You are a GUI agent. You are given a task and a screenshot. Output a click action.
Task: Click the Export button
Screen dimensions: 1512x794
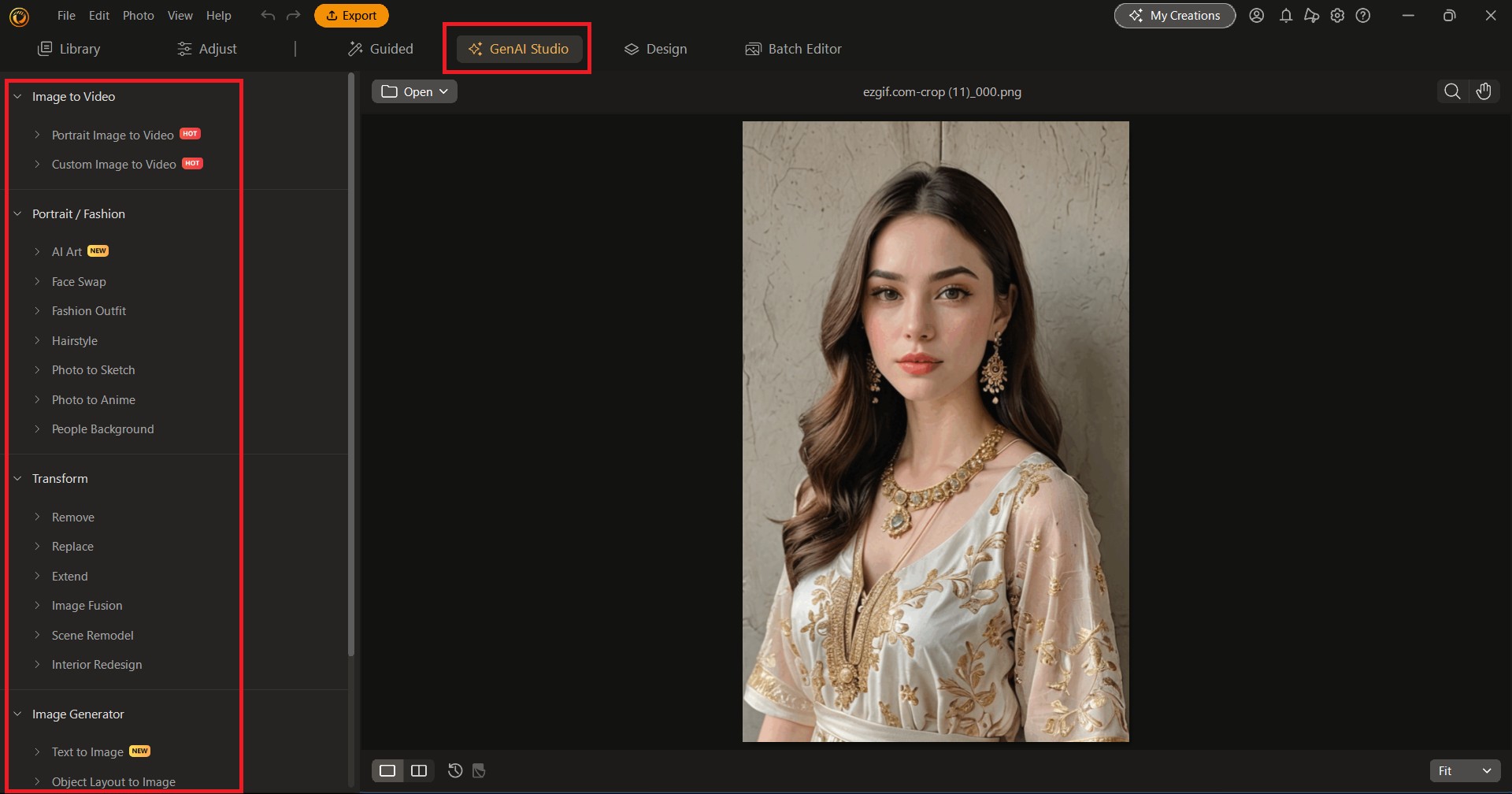351,15
